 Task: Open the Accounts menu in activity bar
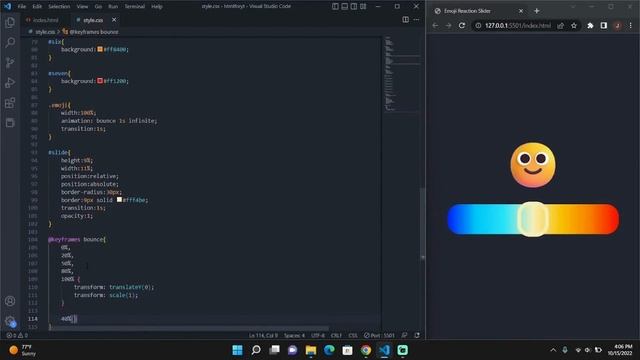click(10, 301)
